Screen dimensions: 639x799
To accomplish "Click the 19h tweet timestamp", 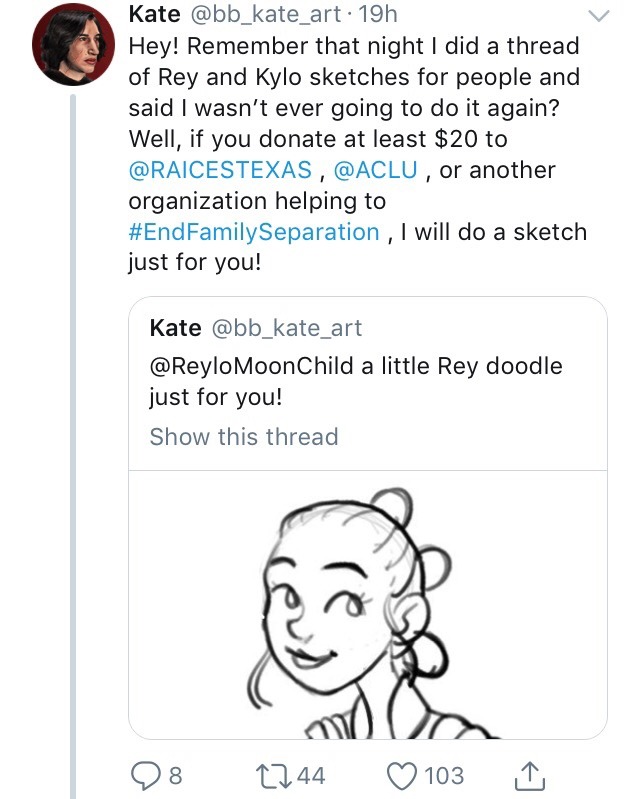I will (x=377, y=14).
